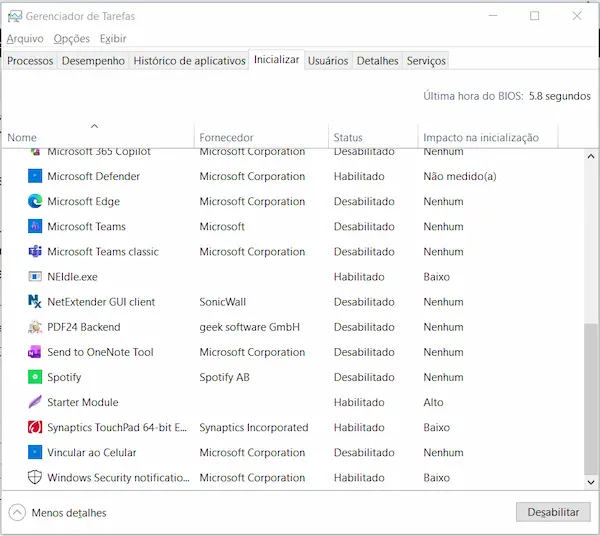
Task: Select the Inicializar tab
Action: click(x=277, y=60)
